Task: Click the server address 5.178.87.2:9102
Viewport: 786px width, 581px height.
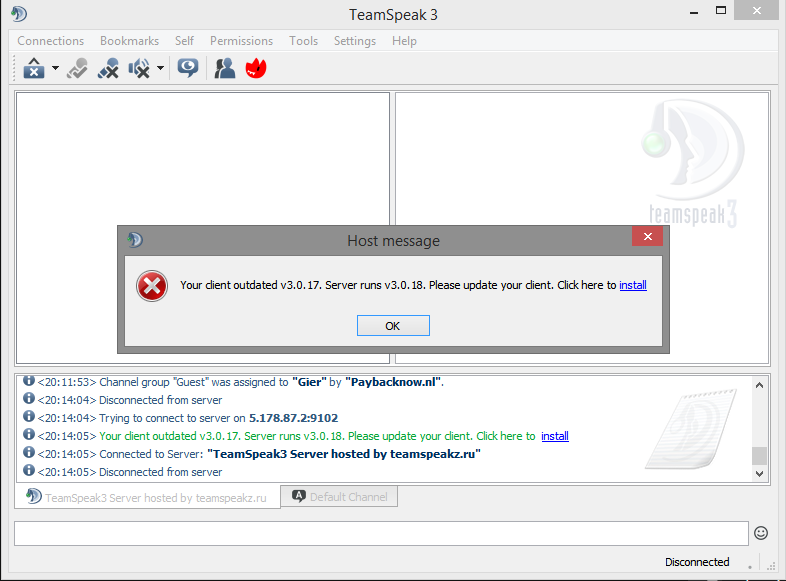Action: point(293,418)
